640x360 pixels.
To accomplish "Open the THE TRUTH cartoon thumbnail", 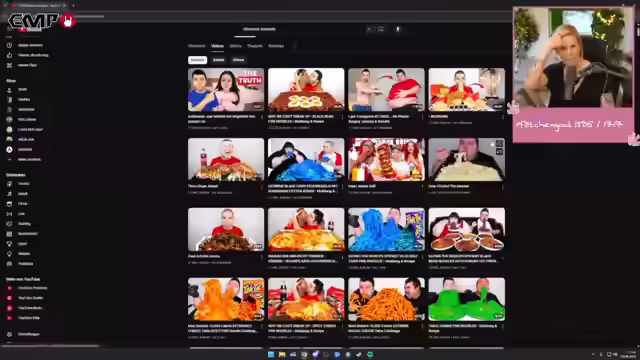I will [x=226, y=90].
